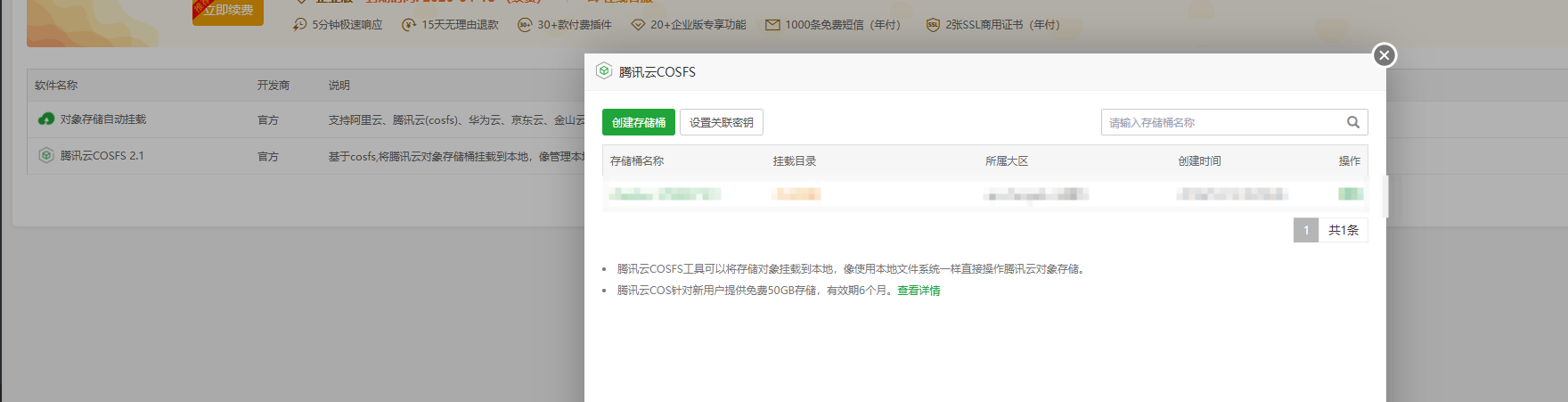
Task: Click 官方 in the 腾讯云COSFS 2.1 row
Action: pos(268,156)
